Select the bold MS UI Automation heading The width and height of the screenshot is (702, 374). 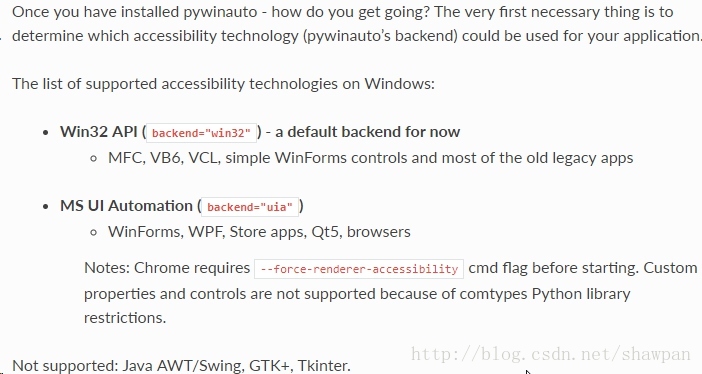(x=126, y=206)
